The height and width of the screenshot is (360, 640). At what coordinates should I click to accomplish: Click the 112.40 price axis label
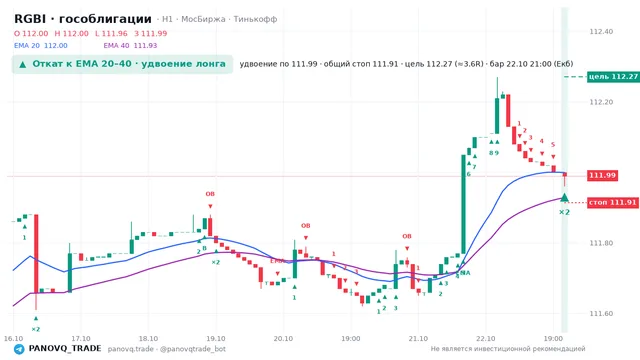pos(601,31)
